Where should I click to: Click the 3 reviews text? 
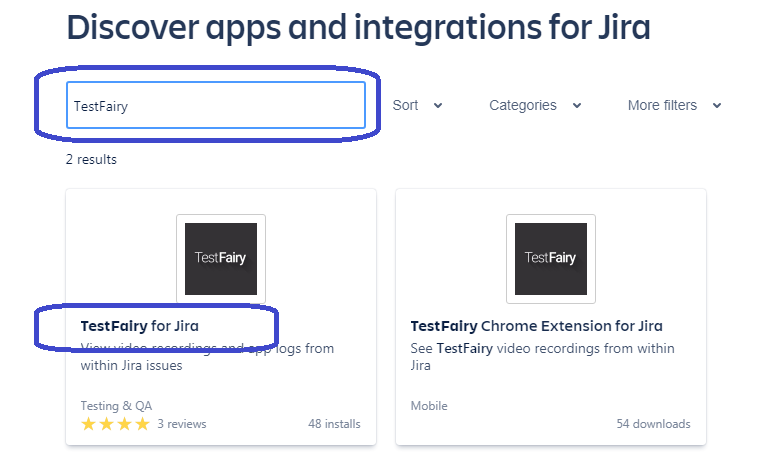[181, 424]
